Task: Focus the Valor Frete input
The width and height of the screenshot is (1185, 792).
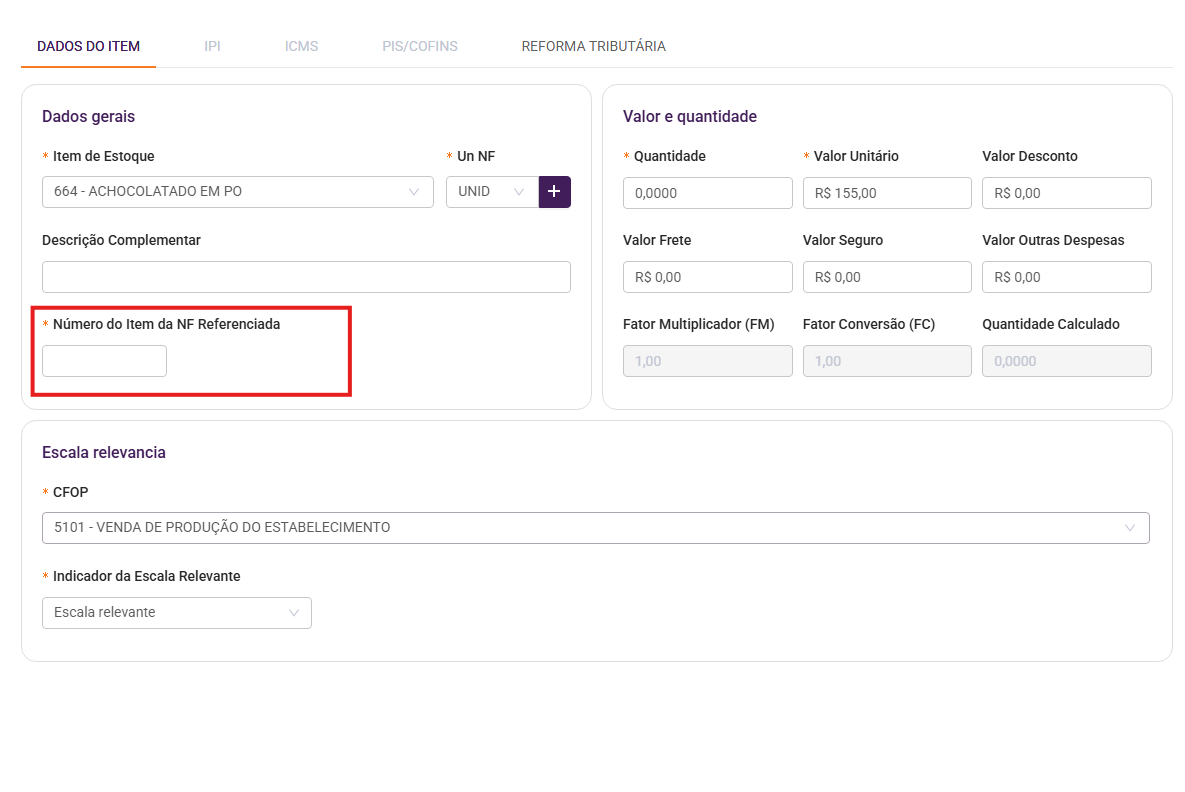Action: pos(707,277)
